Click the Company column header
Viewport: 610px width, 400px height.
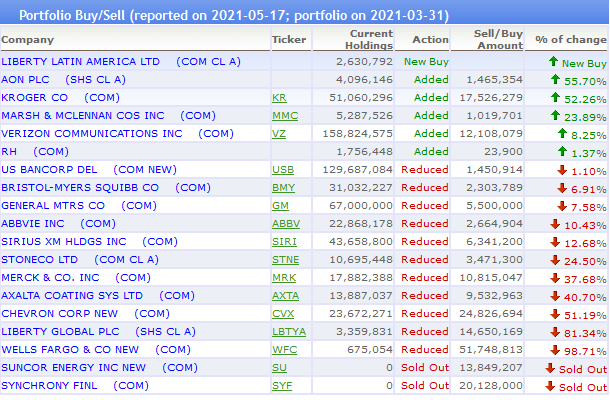(x=27, y=40)
